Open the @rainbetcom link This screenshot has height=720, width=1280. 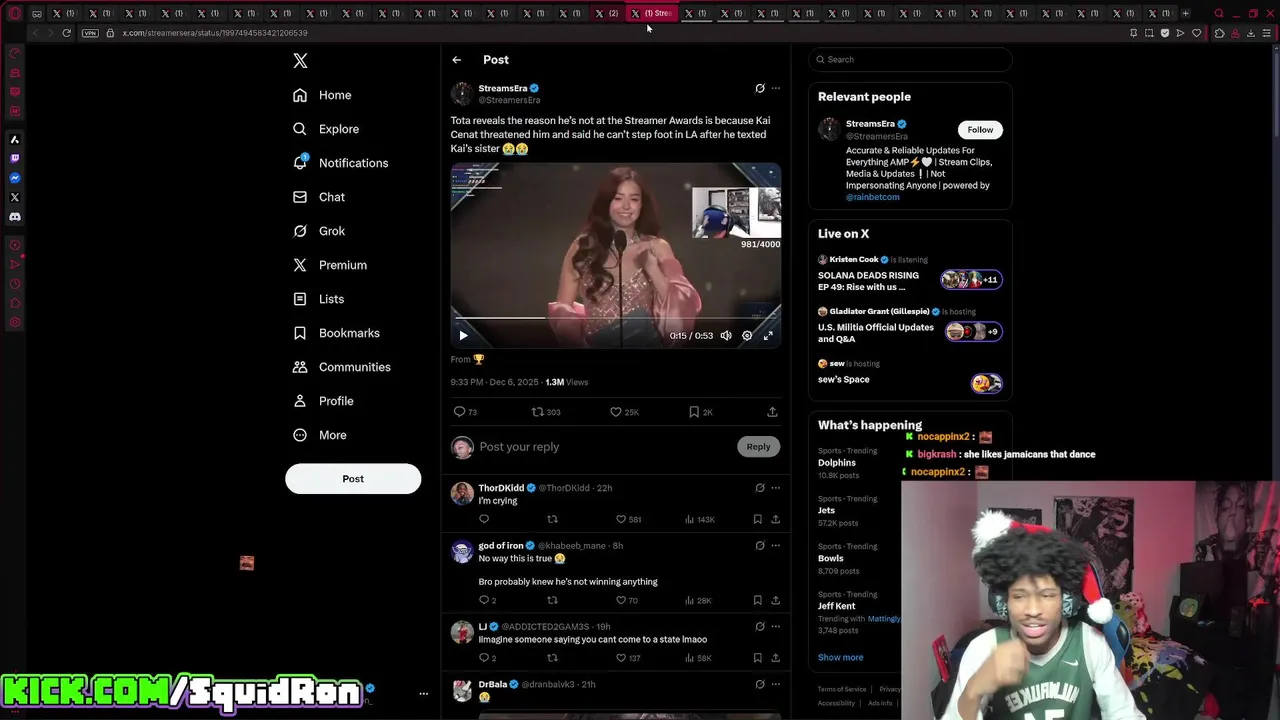[873, 197]
